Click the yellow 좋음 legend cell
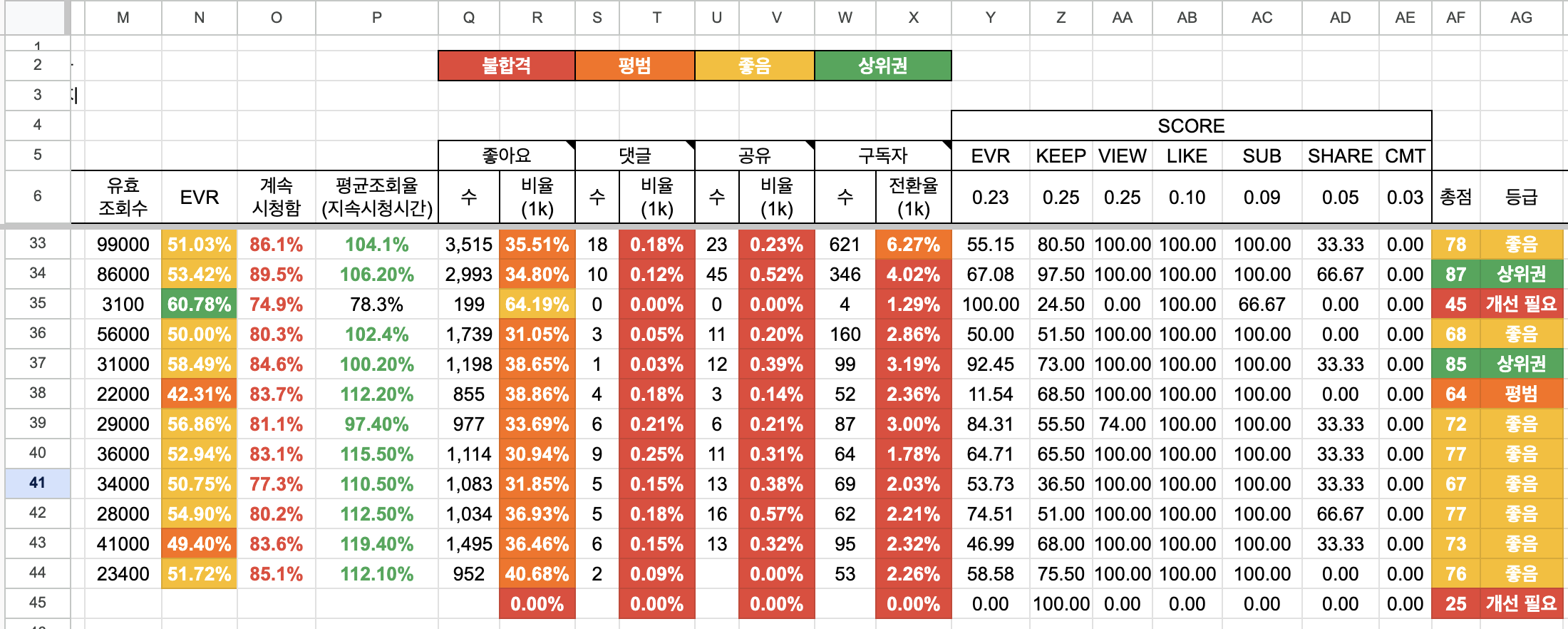Image resolution: width=1568 pixels, height=629 pixels. [754, 66]
